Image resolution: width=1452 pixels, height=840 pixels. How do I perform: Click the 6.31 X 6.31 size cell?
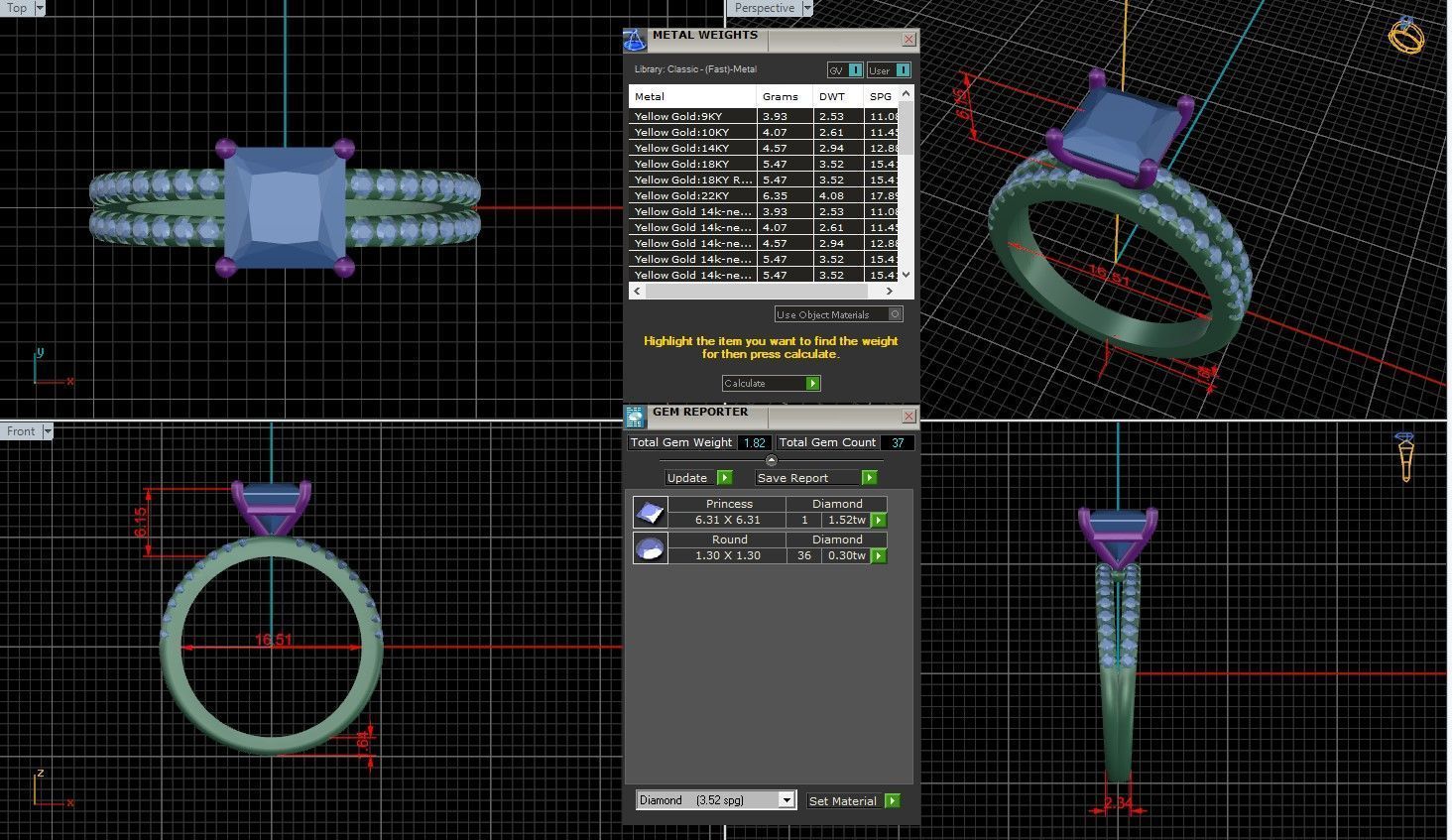[x=728, y=520]
